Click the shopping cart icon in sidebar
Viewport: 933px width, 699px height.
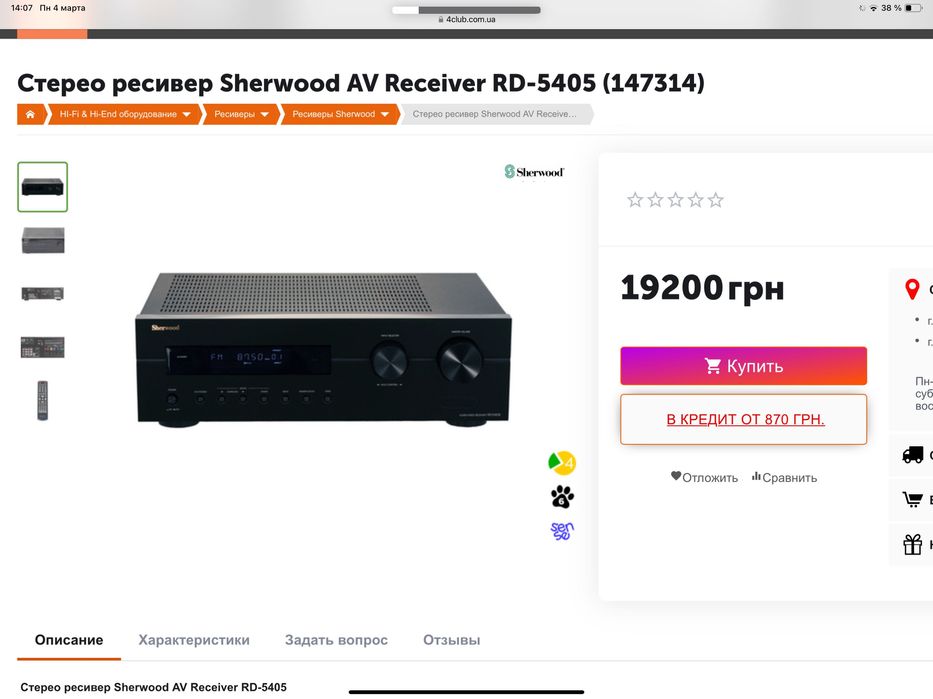(x=913, y=499)
